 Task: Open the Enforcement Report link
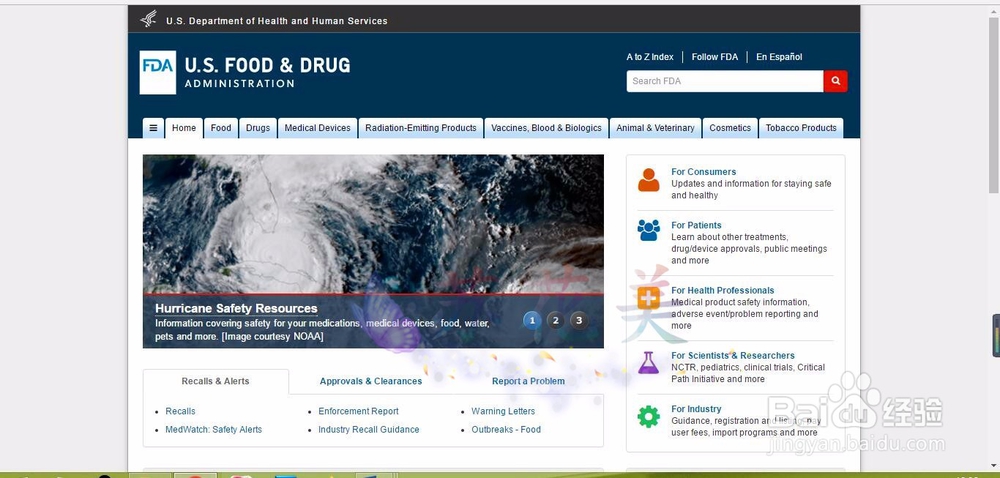click(x=358, y=411)
